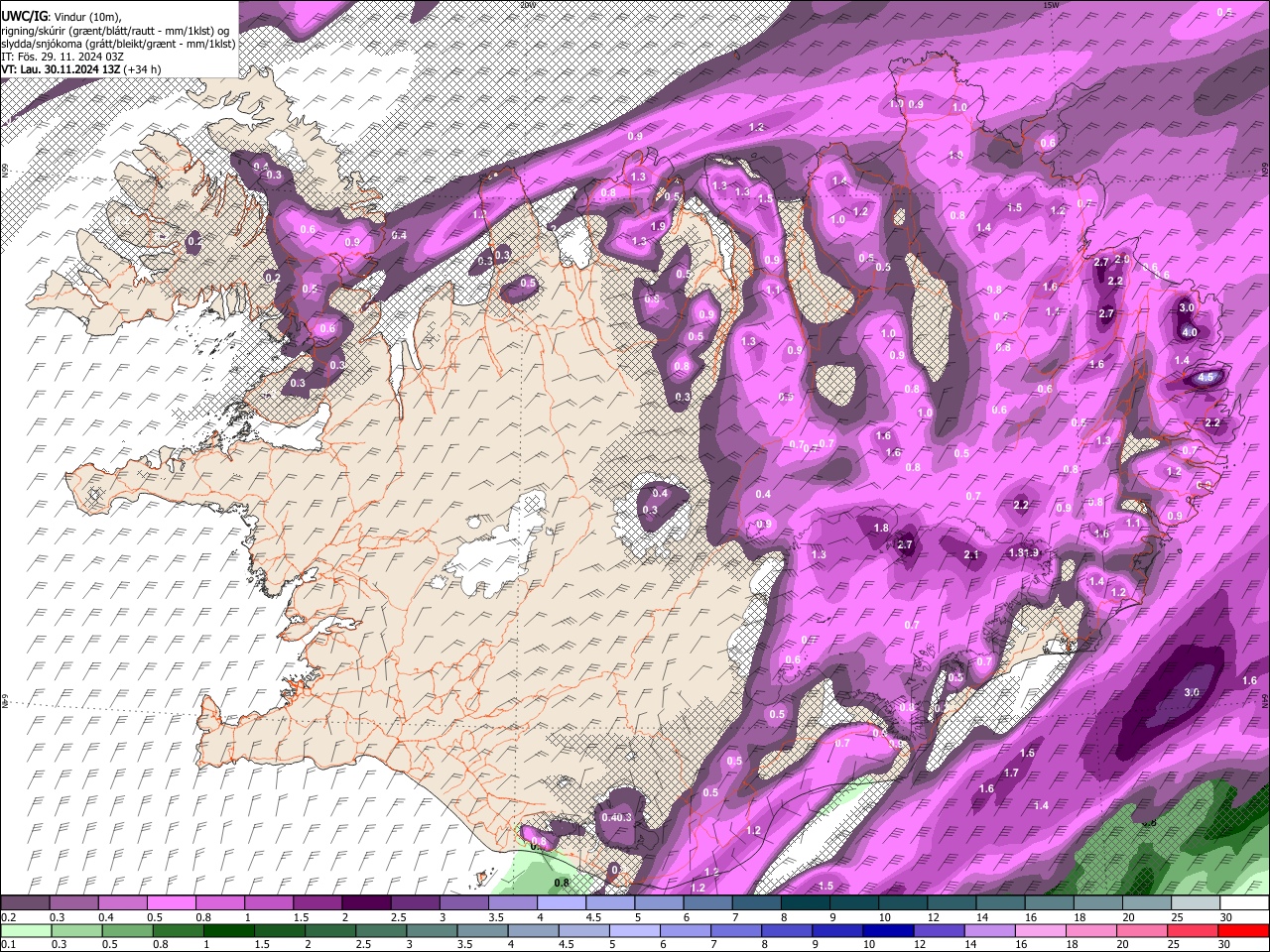The height and width of the screenshot is (952, 1270).
Task: Select the 7 swatch in the rain scale
Action: click(736, 931)
